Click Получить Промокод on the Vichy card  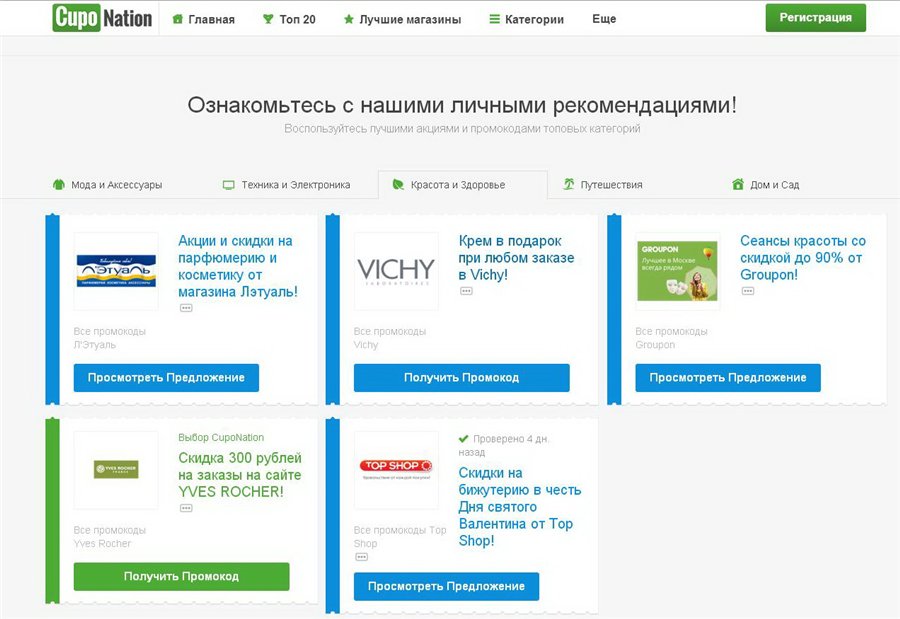(460, 377)
